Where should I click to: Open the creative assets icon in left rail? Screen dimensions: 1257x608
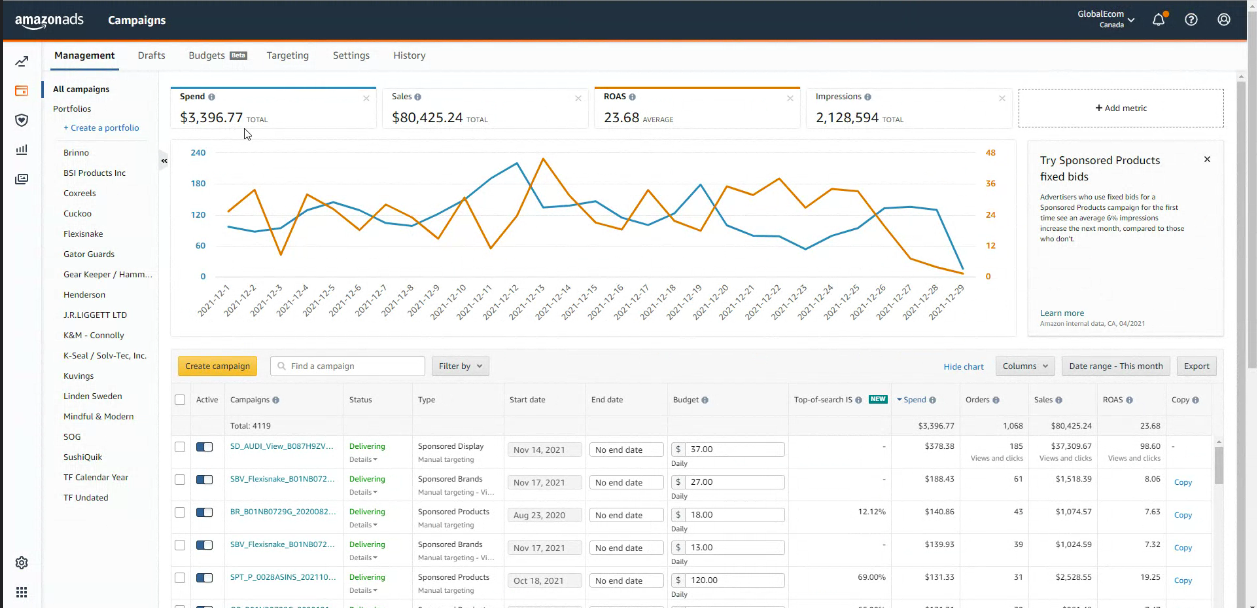[x=21, y=179]
